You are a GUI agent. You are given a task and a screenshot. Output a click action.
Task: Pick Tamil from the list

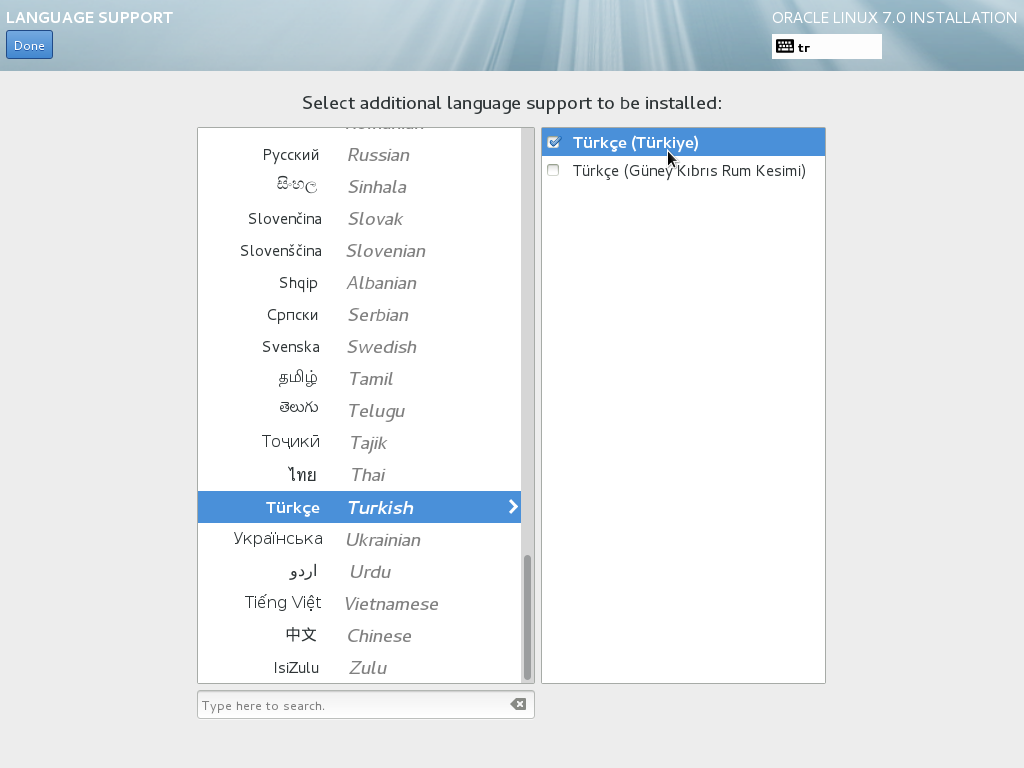[x=359, y=379]
